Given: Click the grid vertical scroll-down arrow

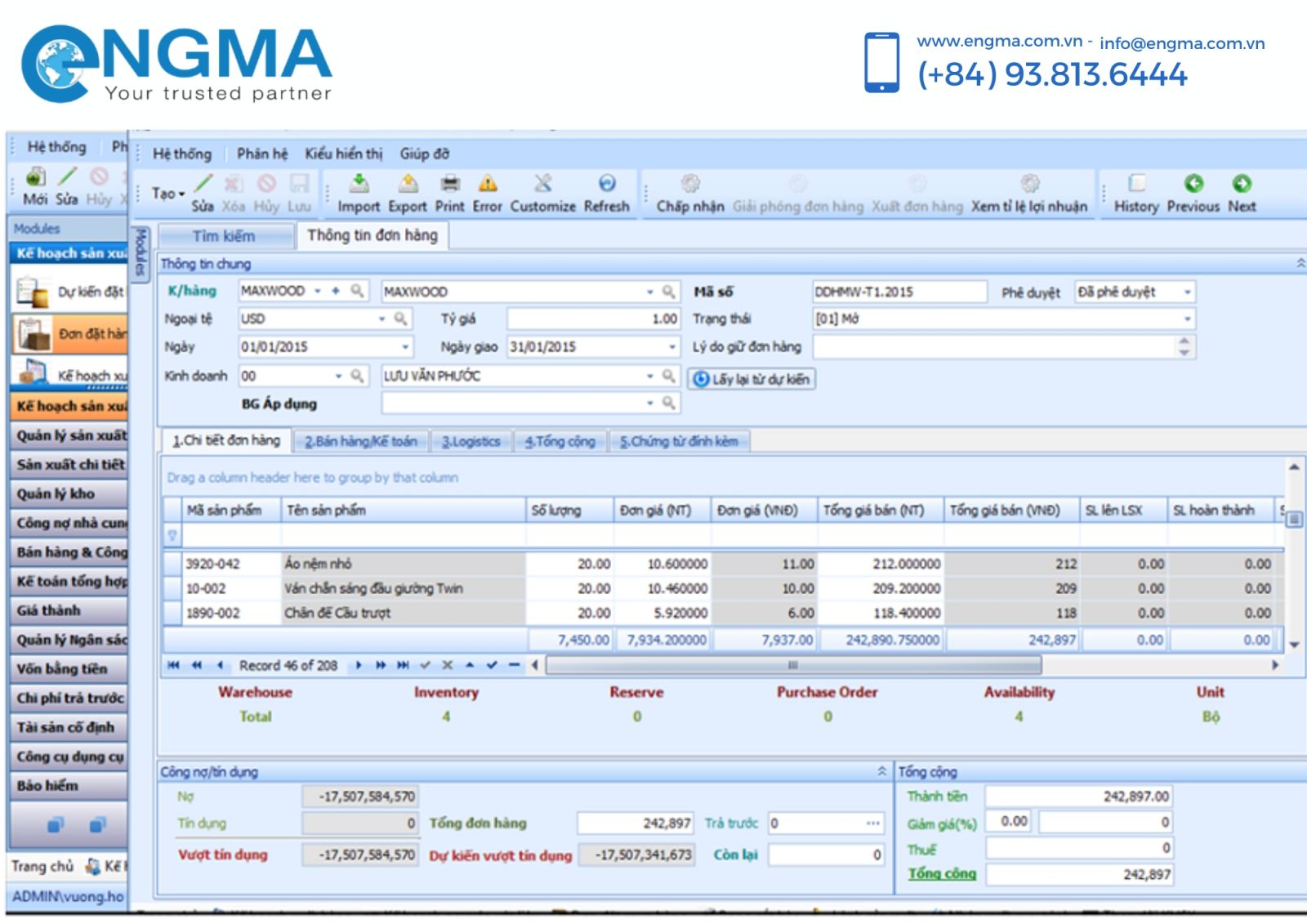Looking at the screenshot, I should [x=1294, y=645].
